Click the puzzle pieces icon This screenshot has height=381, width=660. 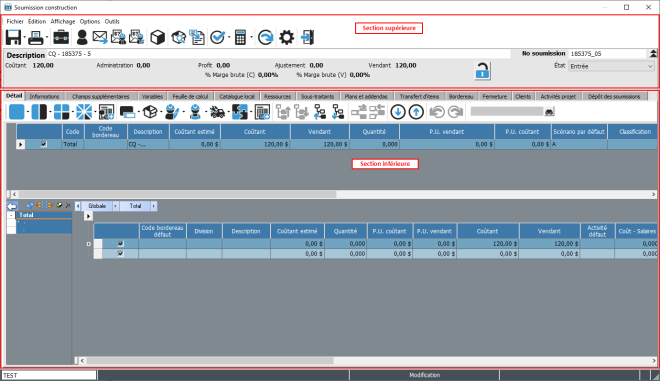tap(240, 112)
